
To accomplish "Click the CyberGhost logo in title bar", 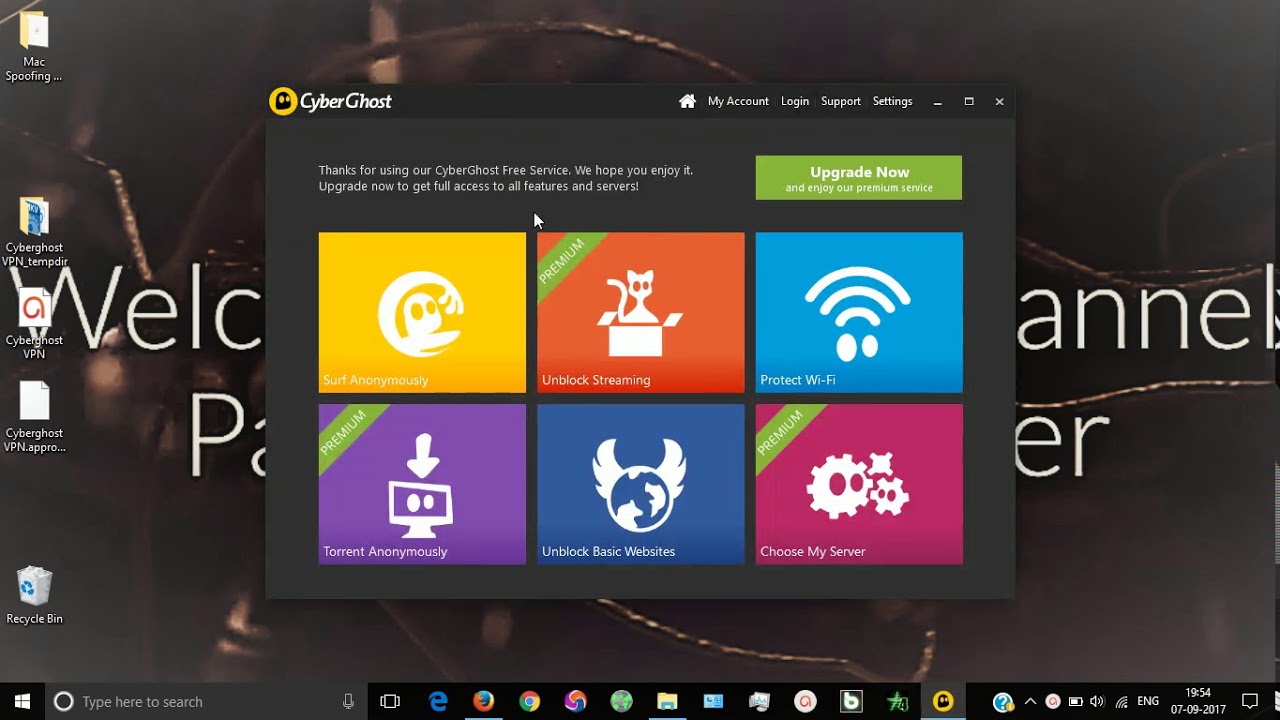I will 331,101.
